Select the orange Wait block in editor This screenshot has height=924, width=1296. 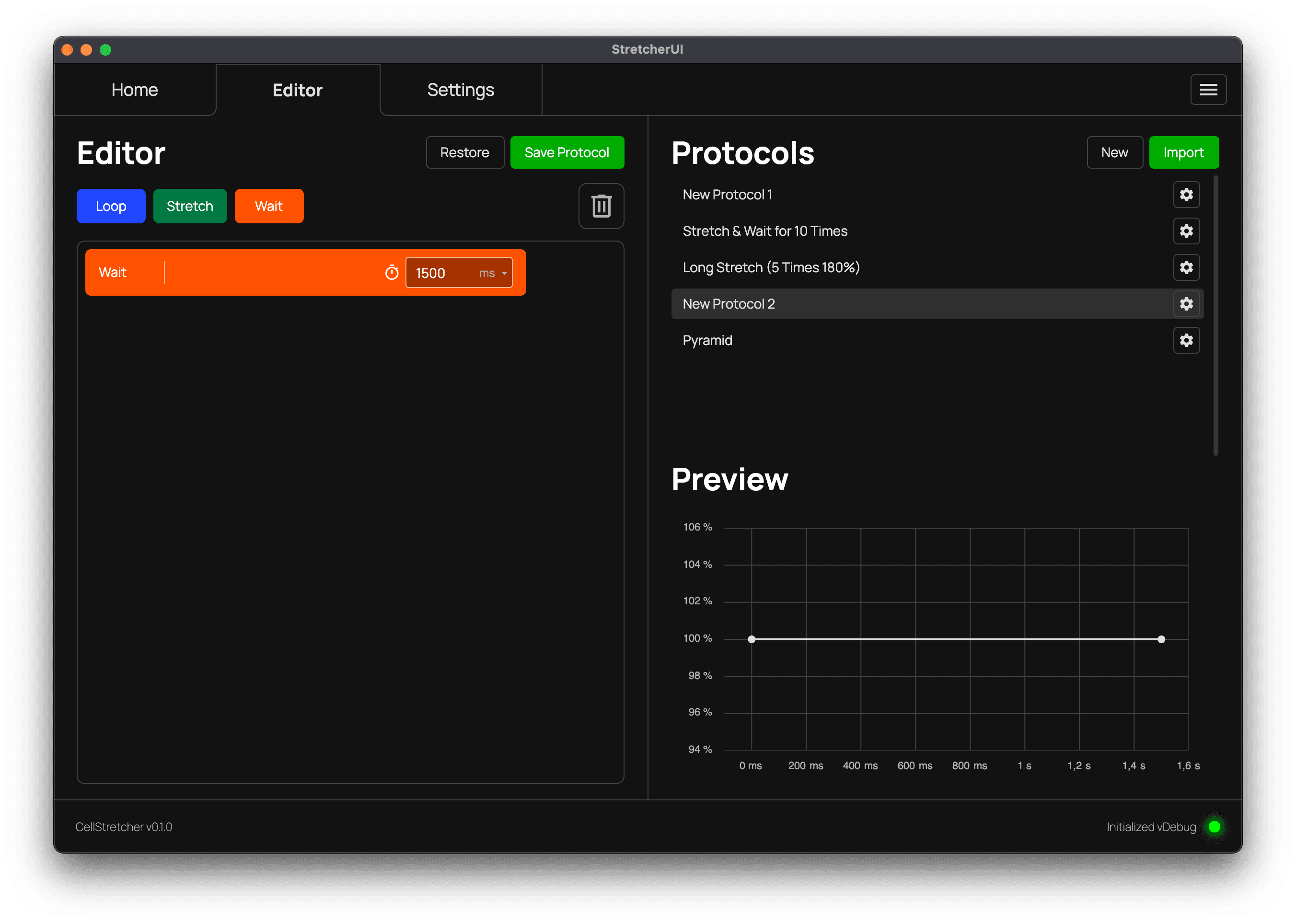pos(305,273)
